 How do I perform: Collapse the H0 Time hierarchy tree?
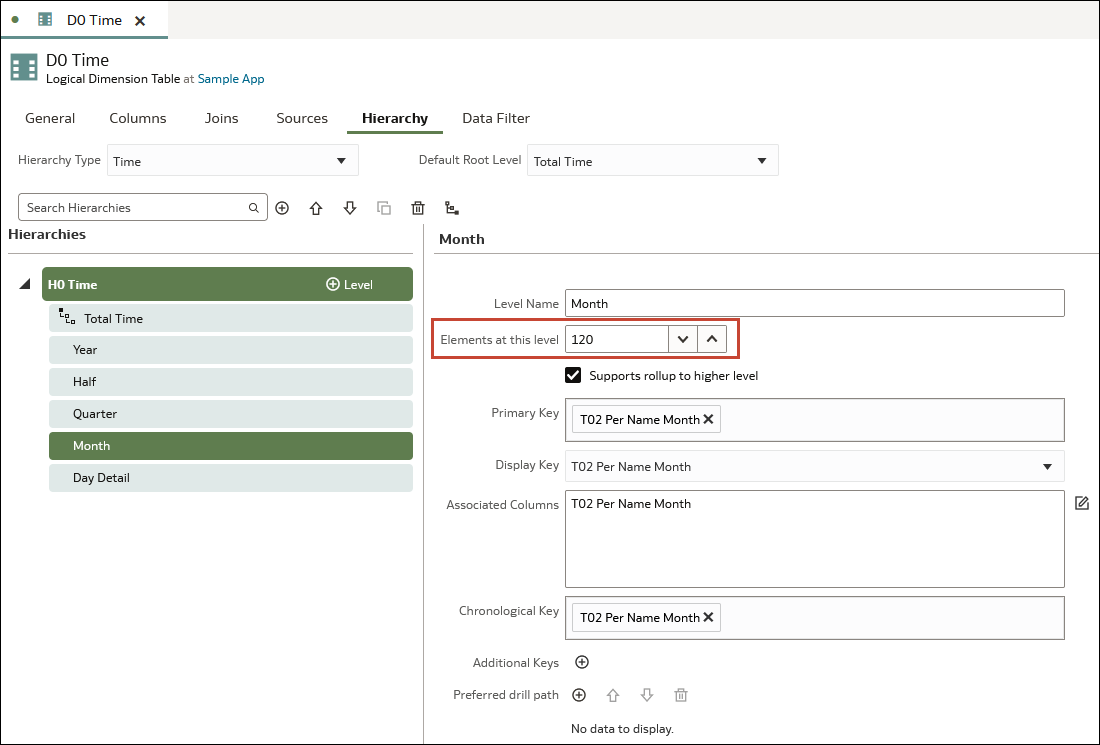[25, 284]
